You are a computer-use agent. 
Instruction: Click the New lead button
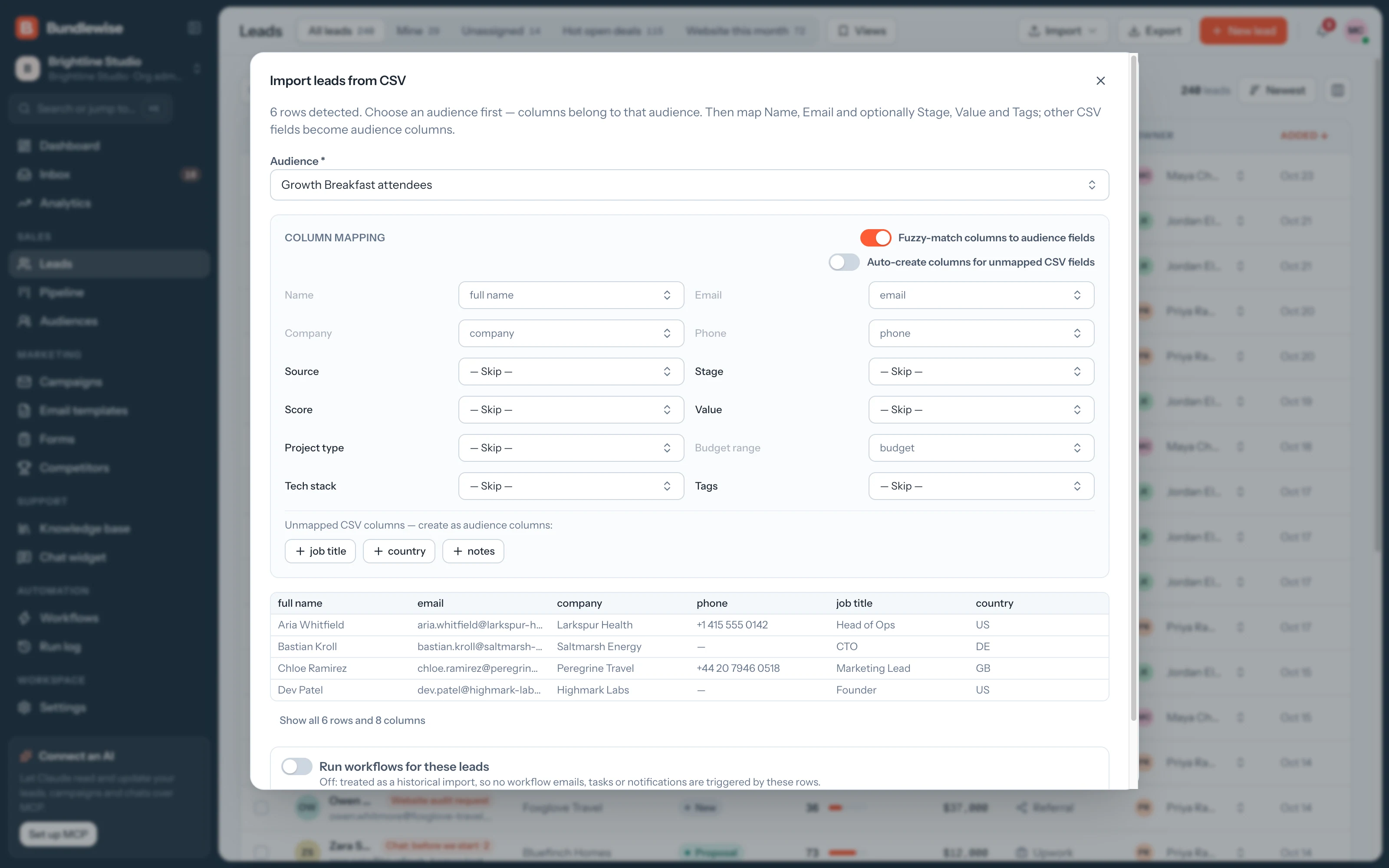1243,31
